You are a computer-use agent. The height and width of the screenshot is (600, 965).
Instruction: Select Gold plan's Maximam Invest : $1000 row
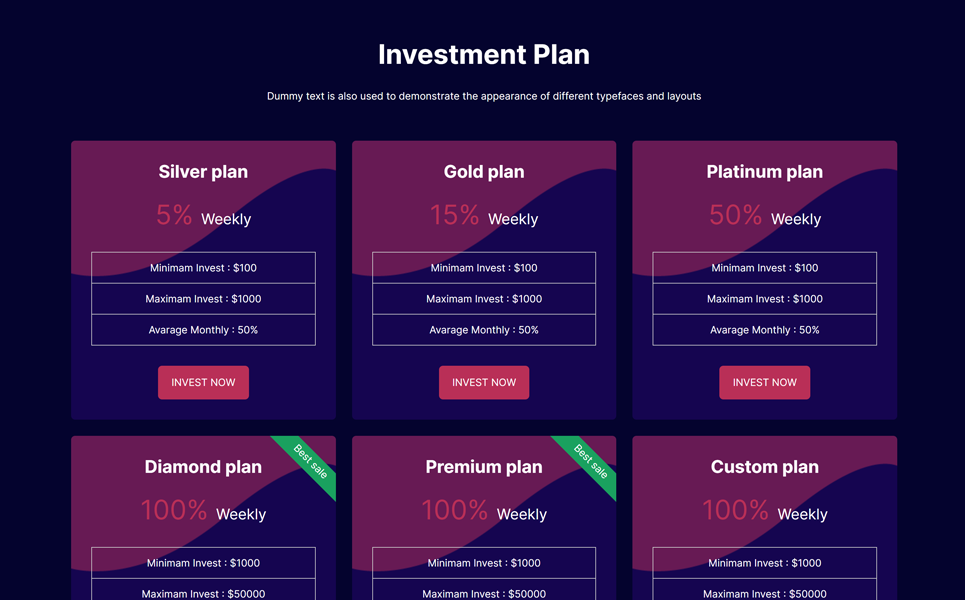484,299
